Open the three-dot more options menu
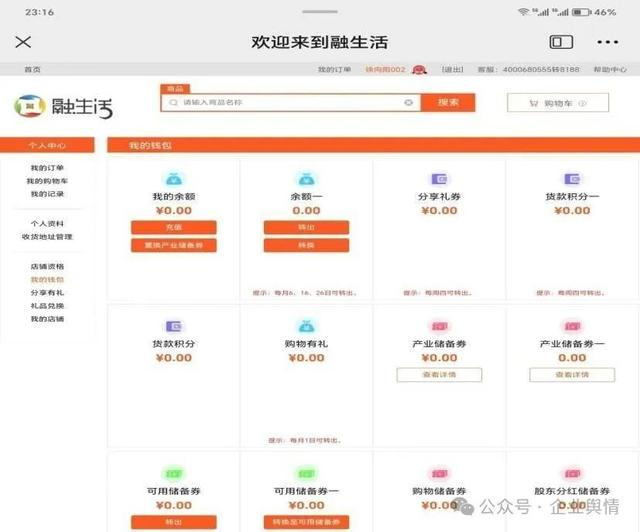The image size is (640, 532). pyautogui.click(x=607, y=42)
